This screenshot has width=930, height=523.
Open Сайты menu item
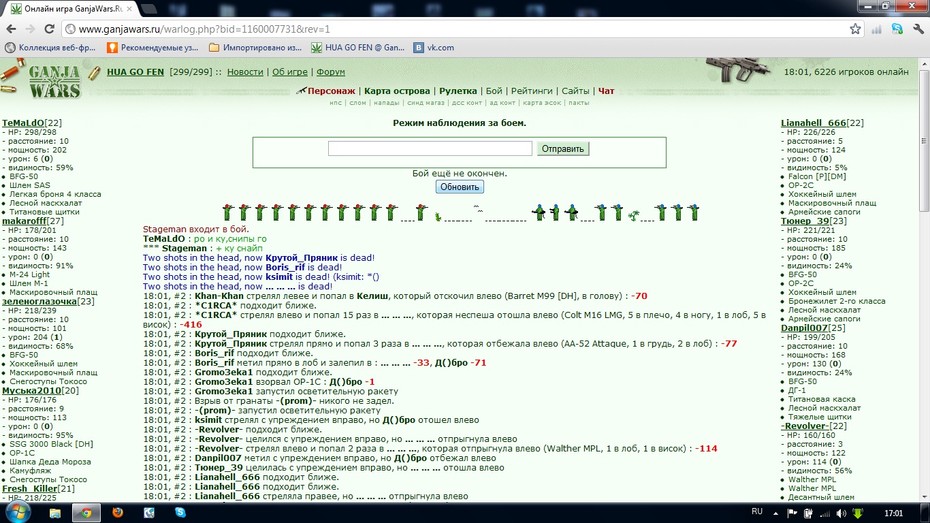coord(575,91)
